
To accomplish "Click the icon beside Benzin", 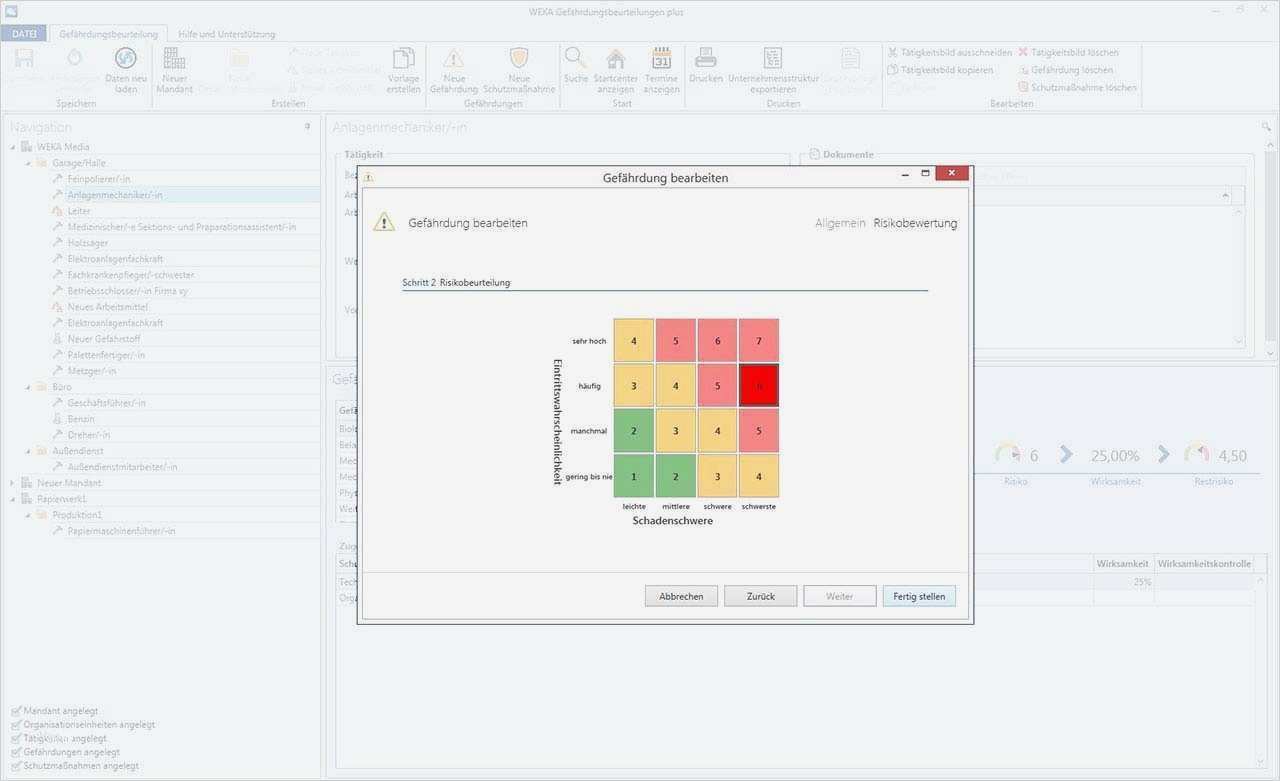I will click(58, 419).
